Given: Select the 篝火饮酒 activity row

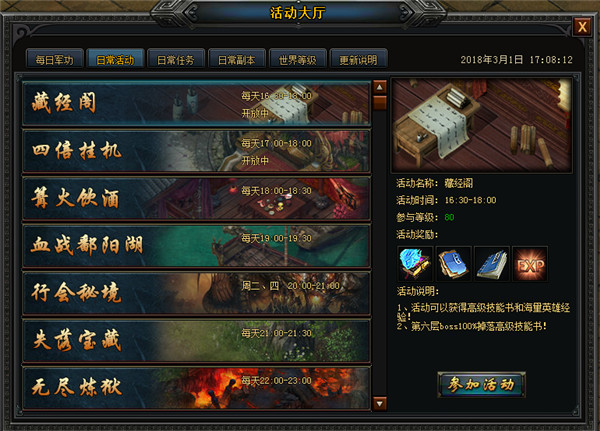Looking at the screenshot, I should tap(196, 198).
